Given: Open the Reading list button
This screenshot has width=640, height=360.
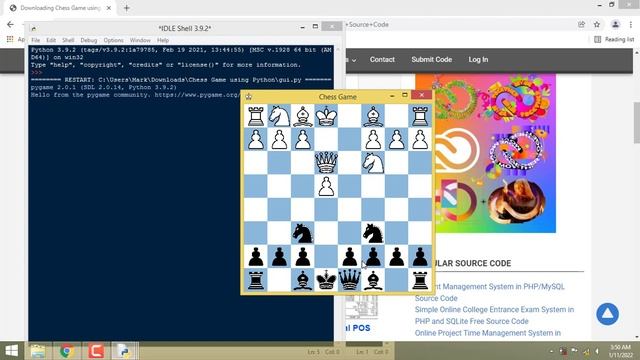Looking at the screenshot, I should pyautogui.click(x=614, y=39).
